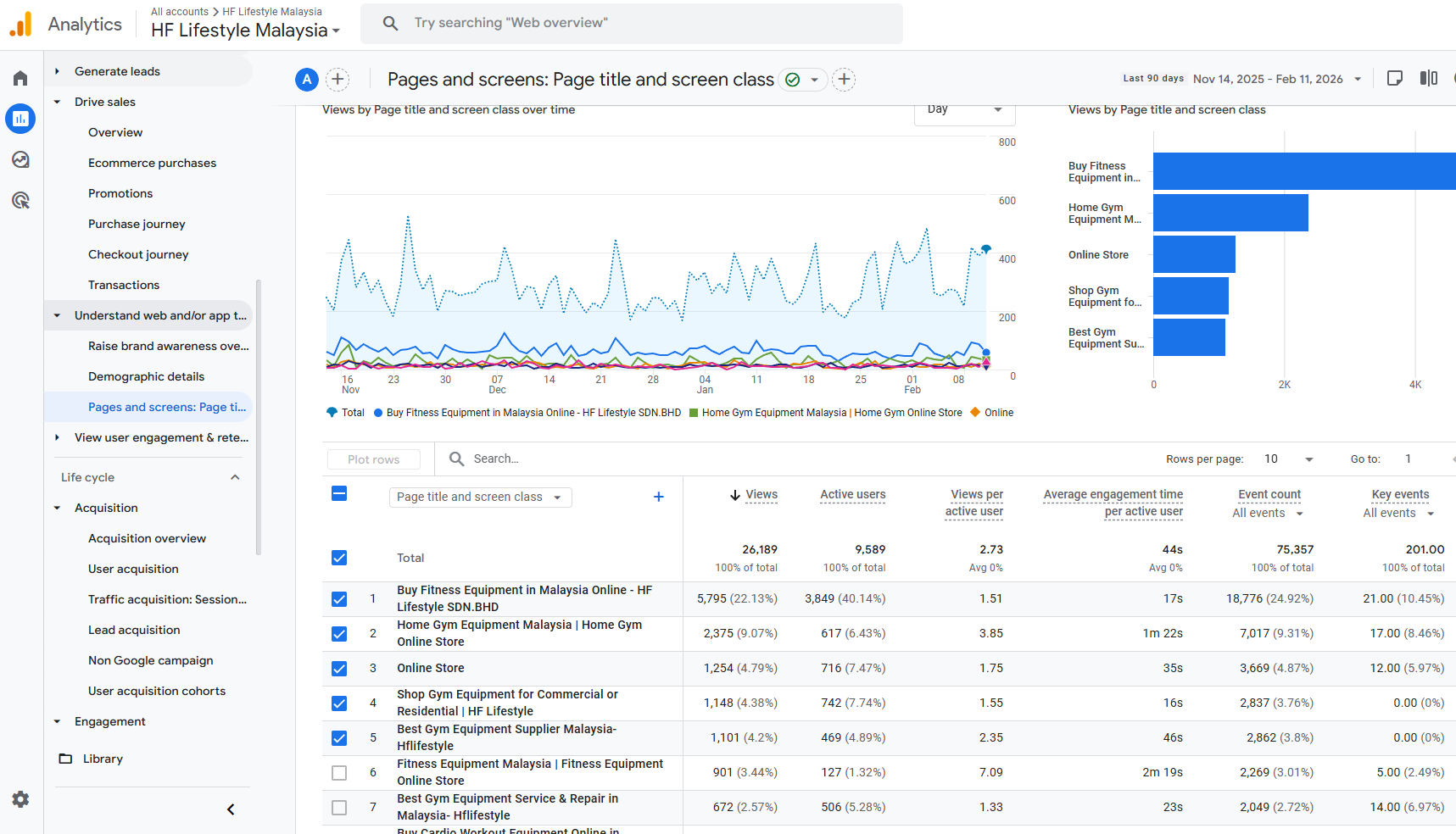This screenshot has height=834, width=1456.
Task: Uncheck row 3 Online Store checkbox
Action: click(339, 669)
